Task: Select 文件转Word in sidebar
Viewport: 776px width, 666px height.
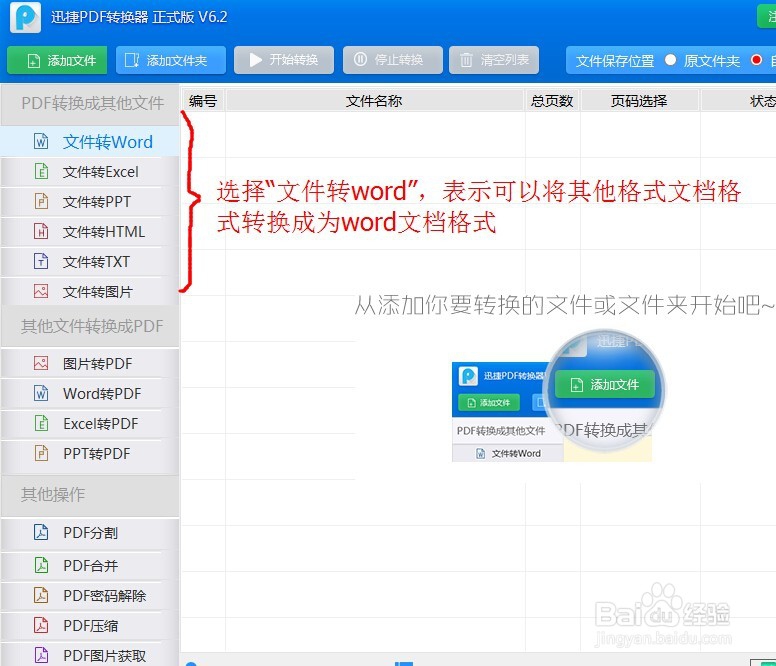Action: pyautogui.click(x=90, y=142)
